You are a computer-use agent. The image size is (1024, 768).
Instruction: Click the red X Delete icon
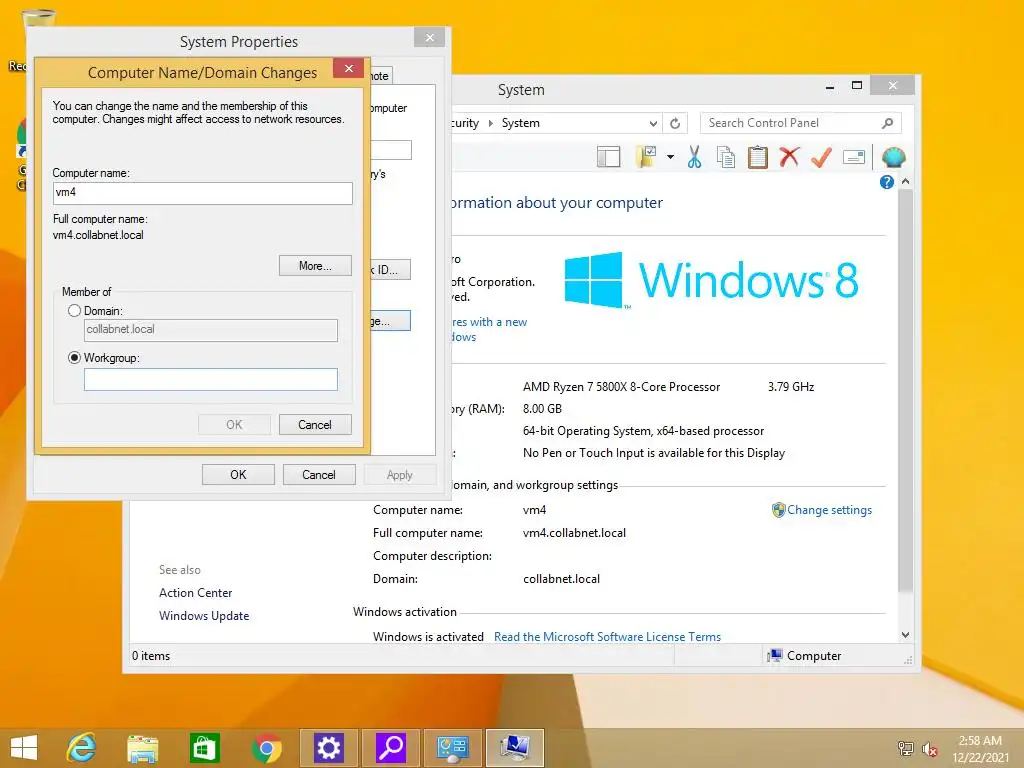pyautogui.click(x=790, y=157)
